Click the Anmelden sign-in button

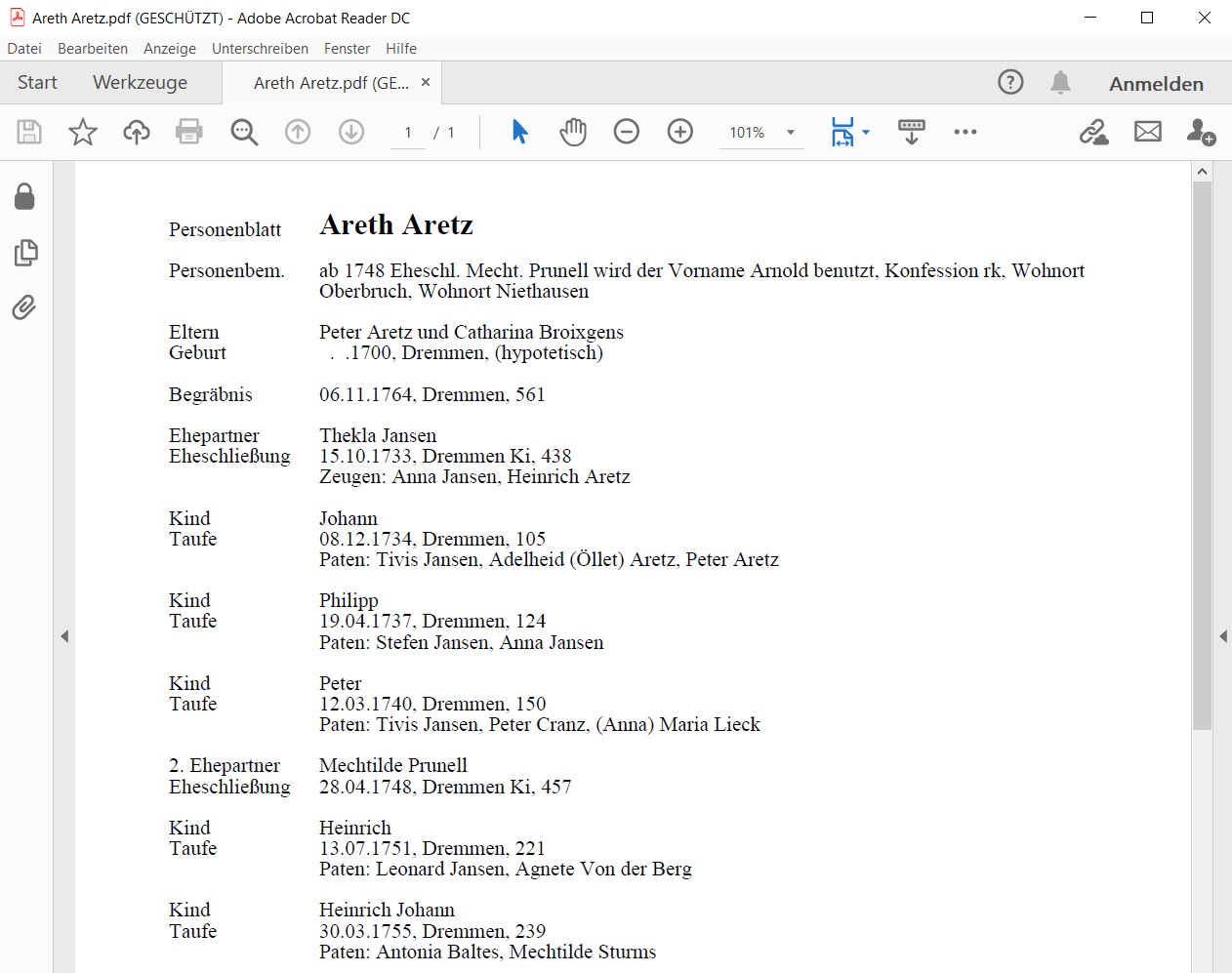[1156, 84]
